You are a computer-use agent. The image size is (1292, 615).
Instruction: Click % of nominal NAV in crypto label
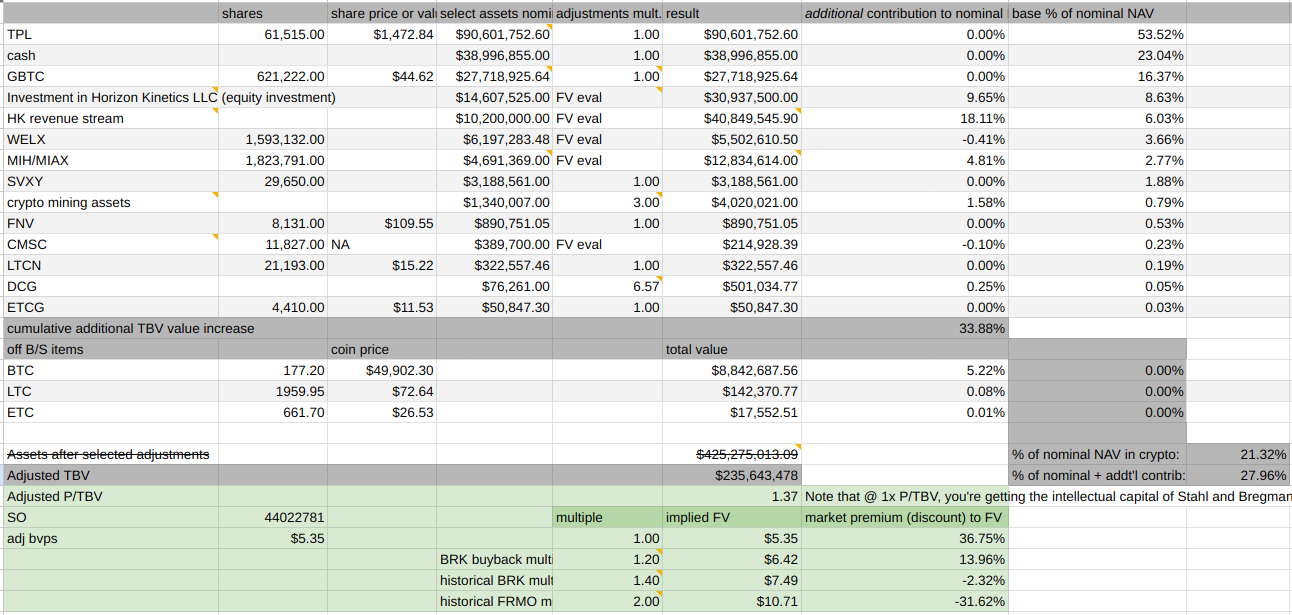coord(1097,454)
